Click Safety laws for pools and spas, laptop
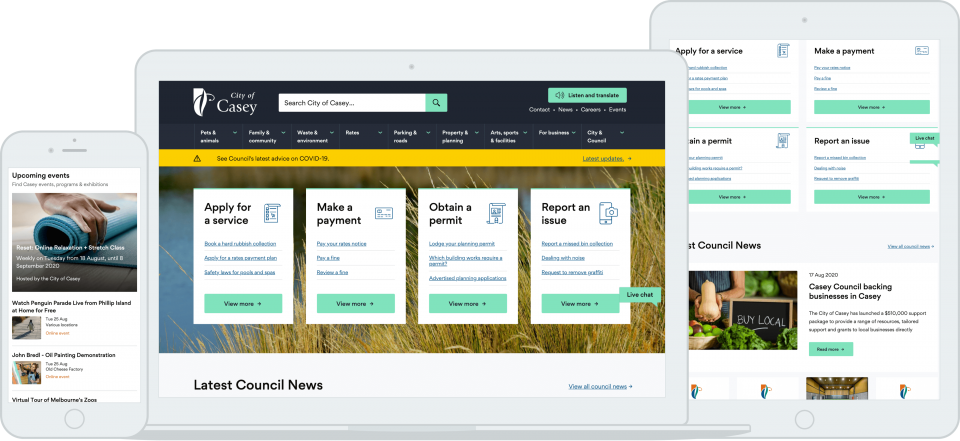The width and height of the screenshot is (960, 441). [x=239, y=272]
